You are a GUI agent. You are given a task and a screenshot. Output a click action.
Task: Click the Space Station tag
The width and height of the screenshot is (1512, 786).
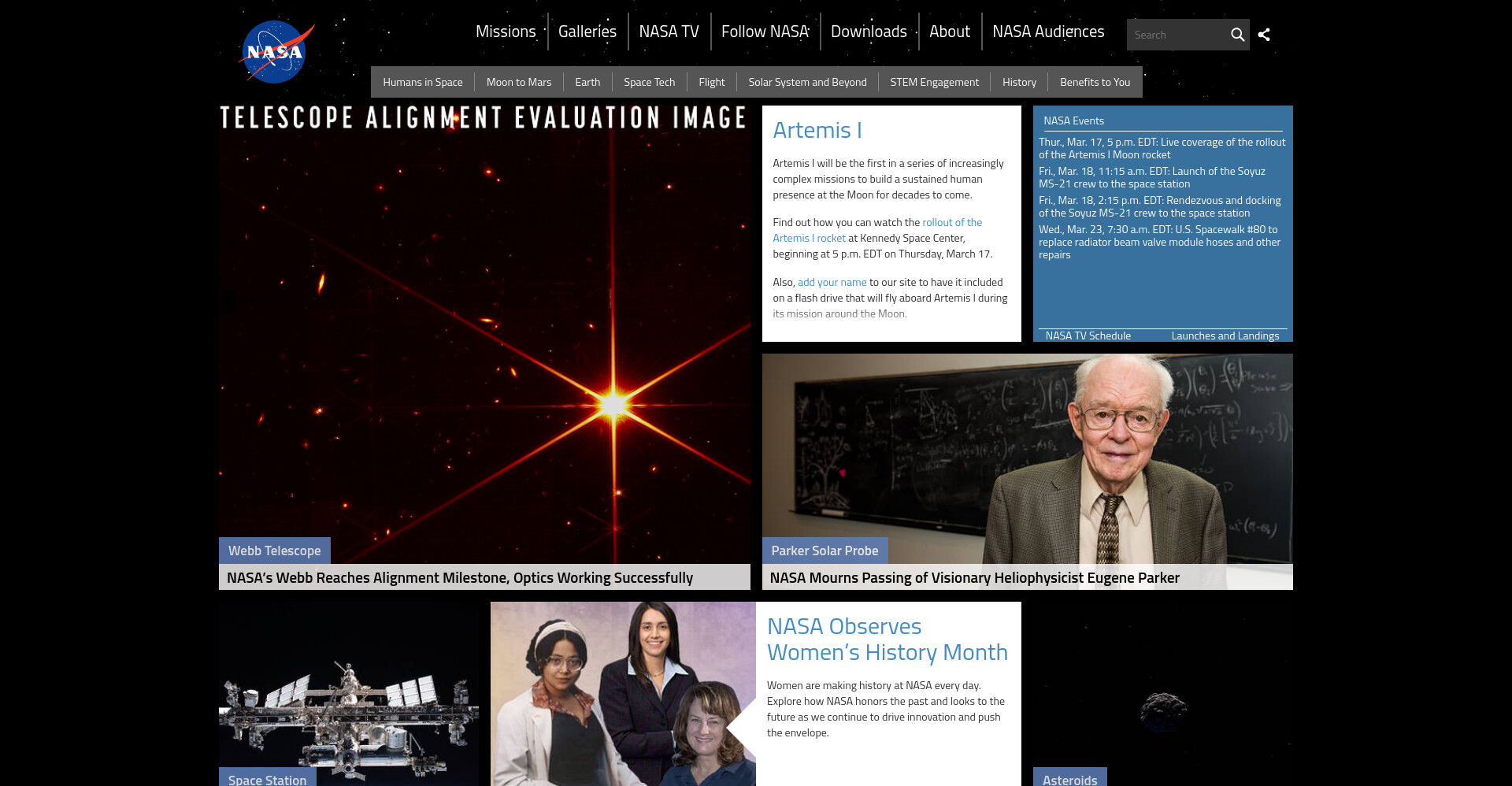(267, 778)
